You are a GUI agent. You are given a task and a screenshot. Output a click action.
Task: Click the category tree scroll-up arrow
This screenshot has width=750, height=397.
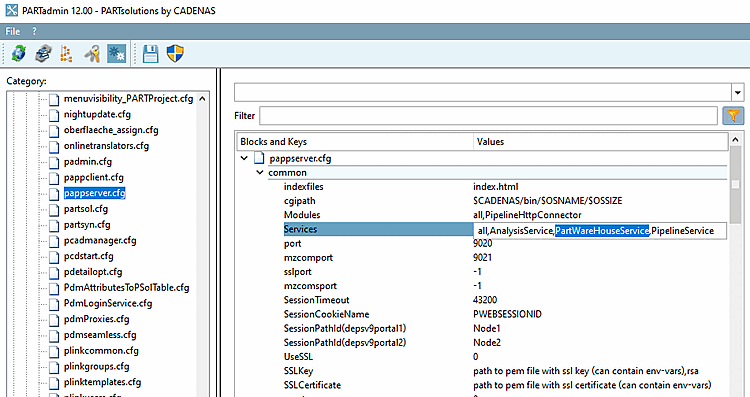[x=202, y=99]
